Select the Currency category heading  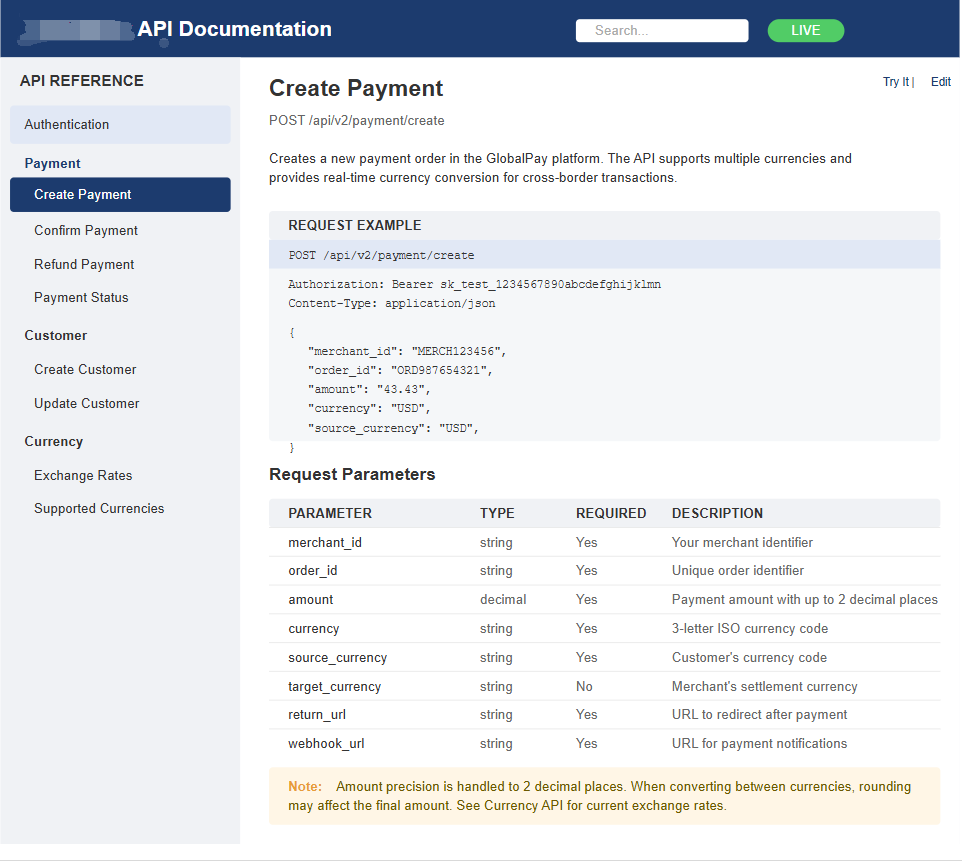point(53,441)
